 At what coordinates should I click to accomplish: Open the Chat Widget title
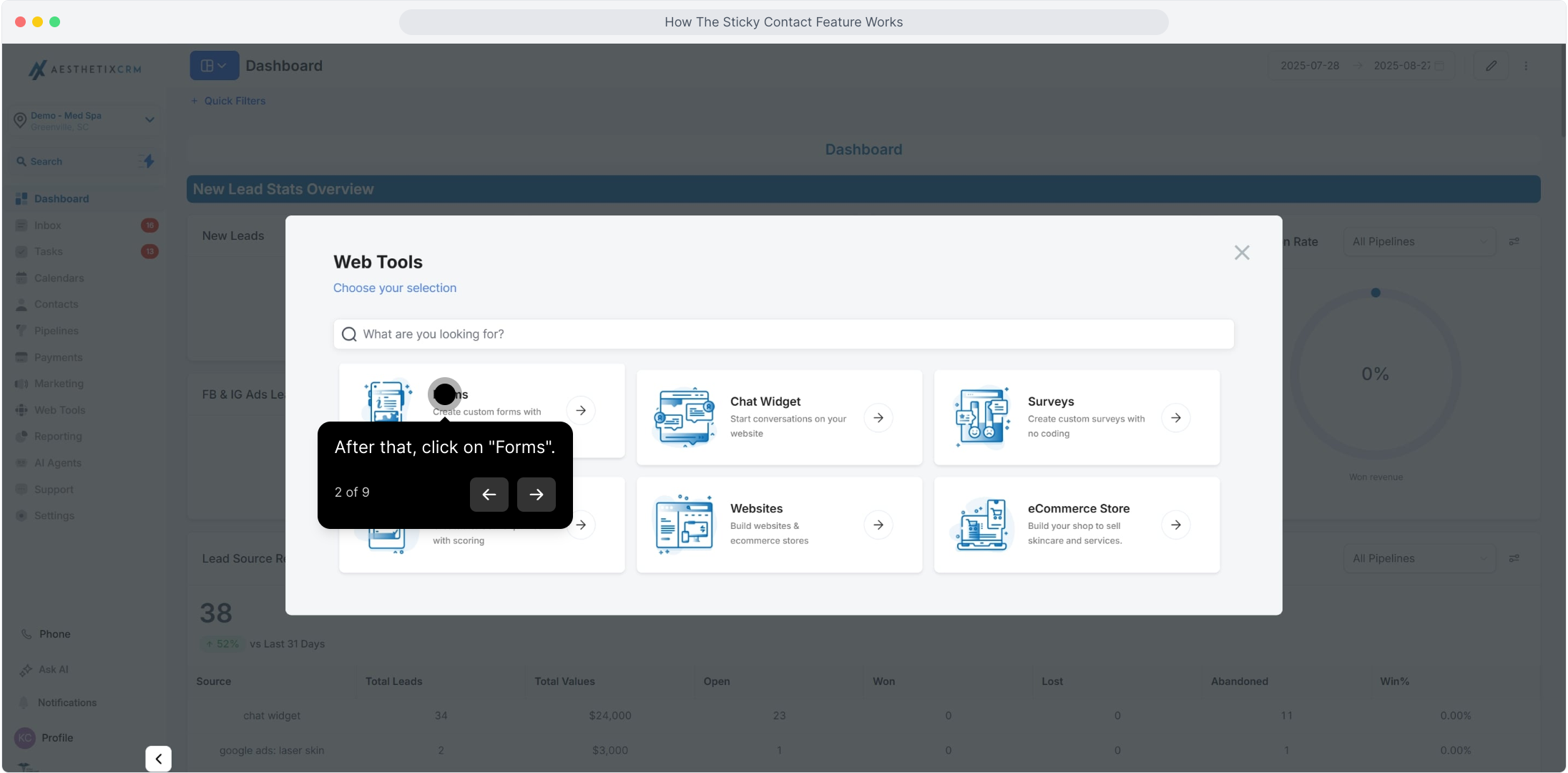click(765, 402)
